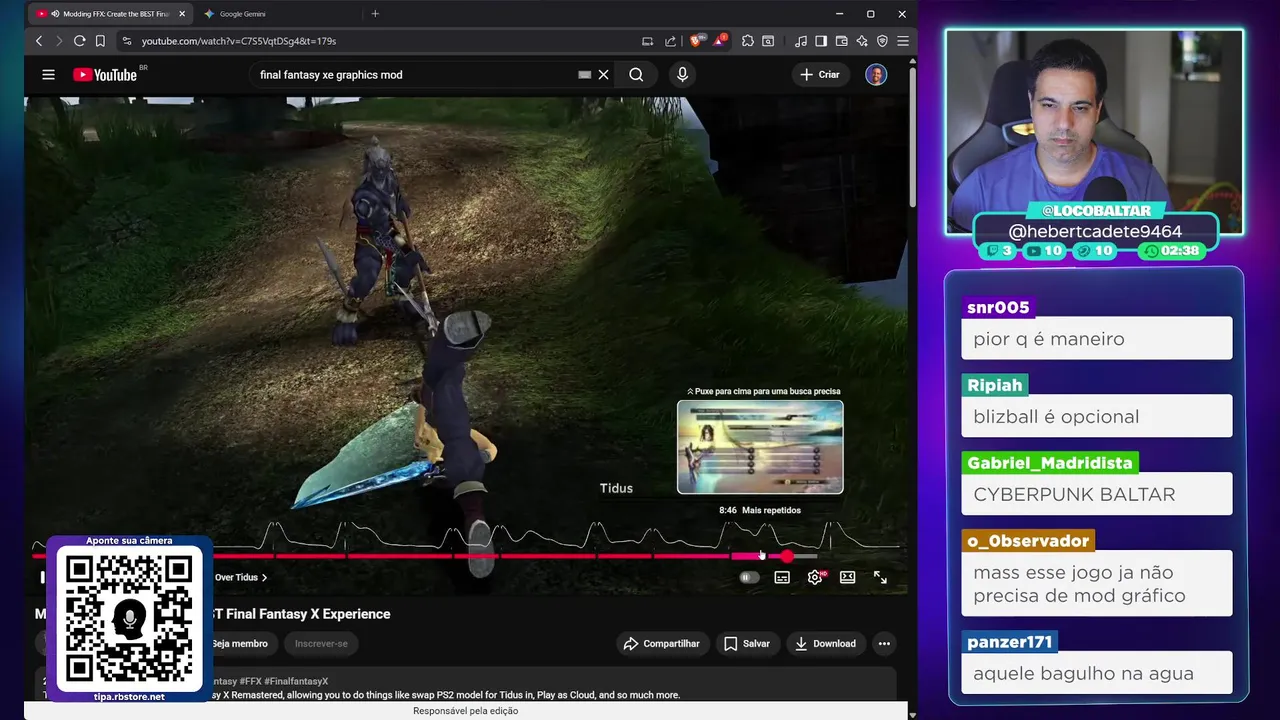The width and height of the screenshot is (1280, 720).
Task: Open the browser main menu
Action: 903,41
